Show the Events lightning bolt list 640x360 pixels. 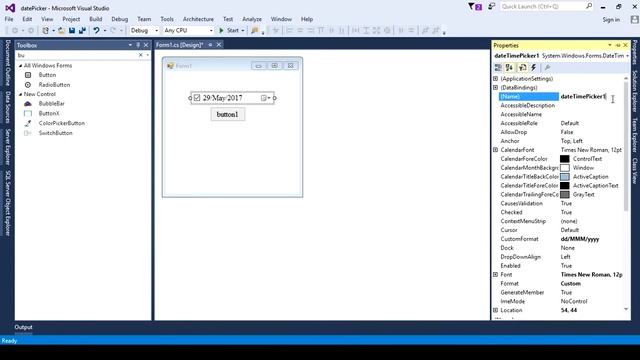533,68
